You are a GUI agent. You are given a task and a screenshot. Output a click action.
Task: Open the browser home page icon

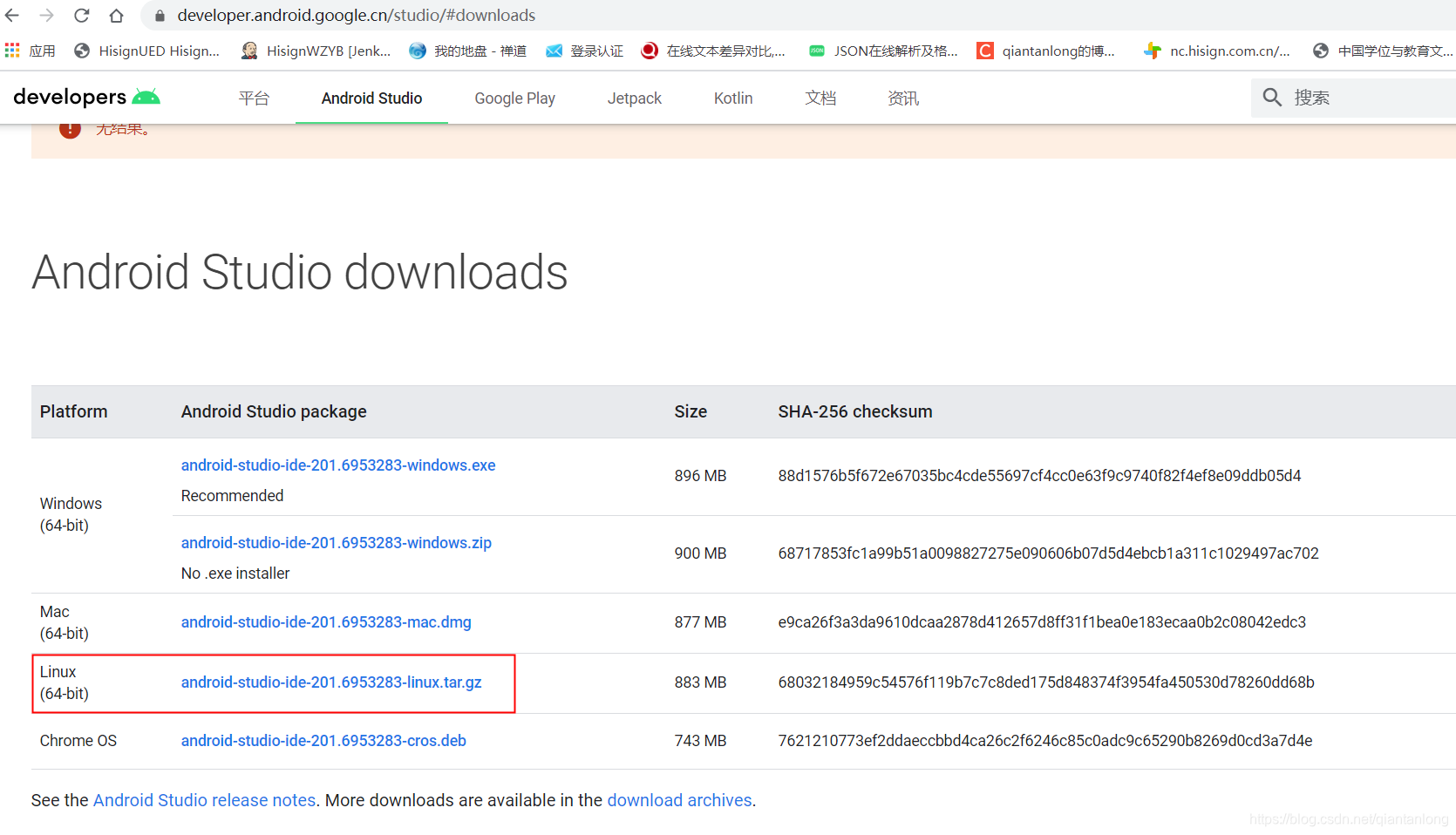[x=116, y=16]
